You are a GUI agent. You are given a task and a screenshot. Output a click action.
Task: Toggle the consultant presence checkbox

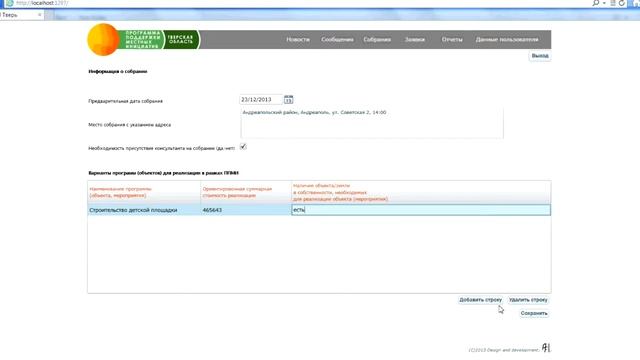pyautogui.click(x=243, y=147)
